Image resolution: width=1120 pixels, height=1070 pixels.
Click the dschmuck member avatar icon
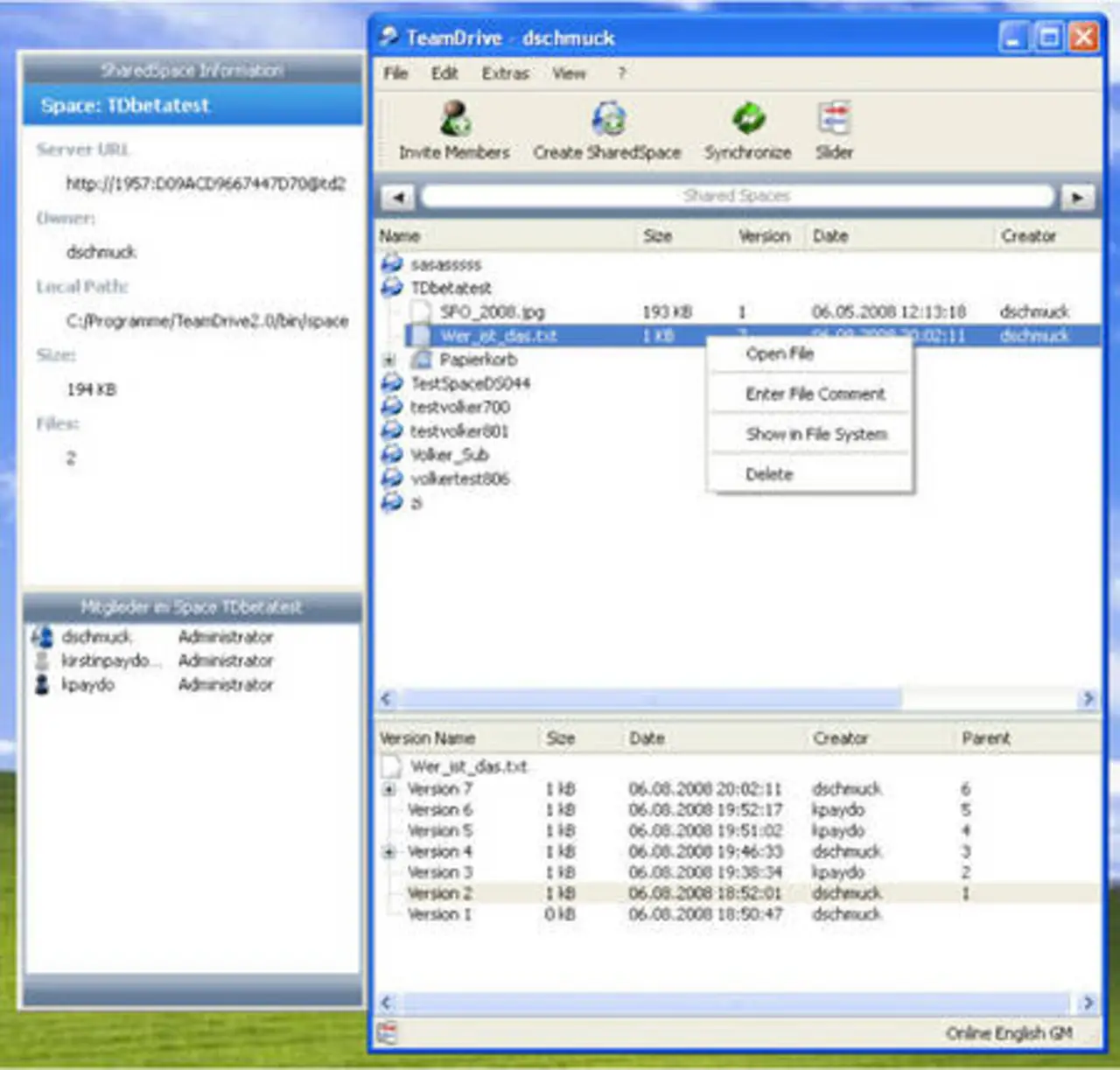(42, 637)
